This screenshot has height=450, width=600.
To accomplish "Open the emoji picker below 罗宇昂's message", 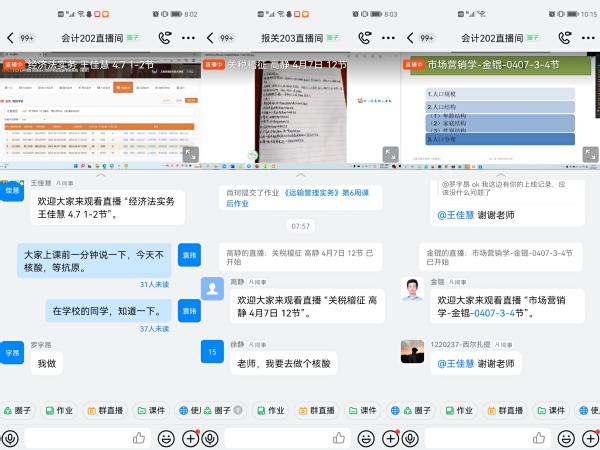I will point(166,437).
